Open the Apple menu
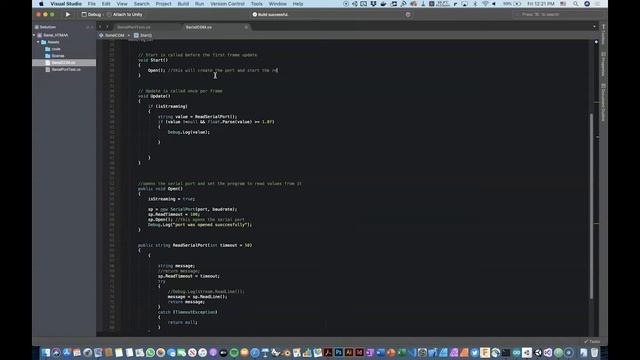Image resolution: width=640 pixels, height=360 pixels. click(41, 4)
